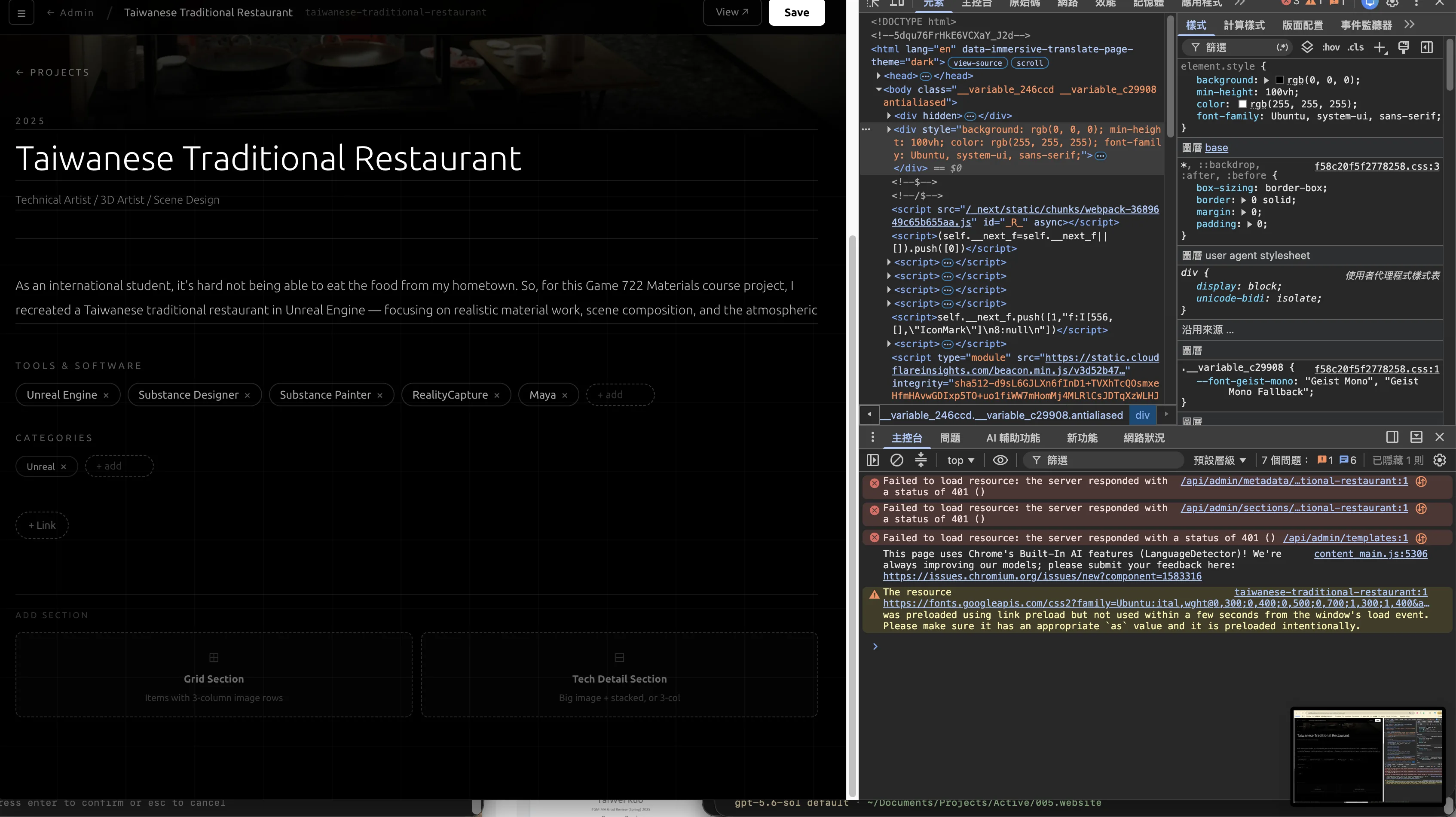This screenshot has height=817, width=1456.
Task: Edit the Taiwanese Traditional Restaurant title field
Action: coord(416,158)
